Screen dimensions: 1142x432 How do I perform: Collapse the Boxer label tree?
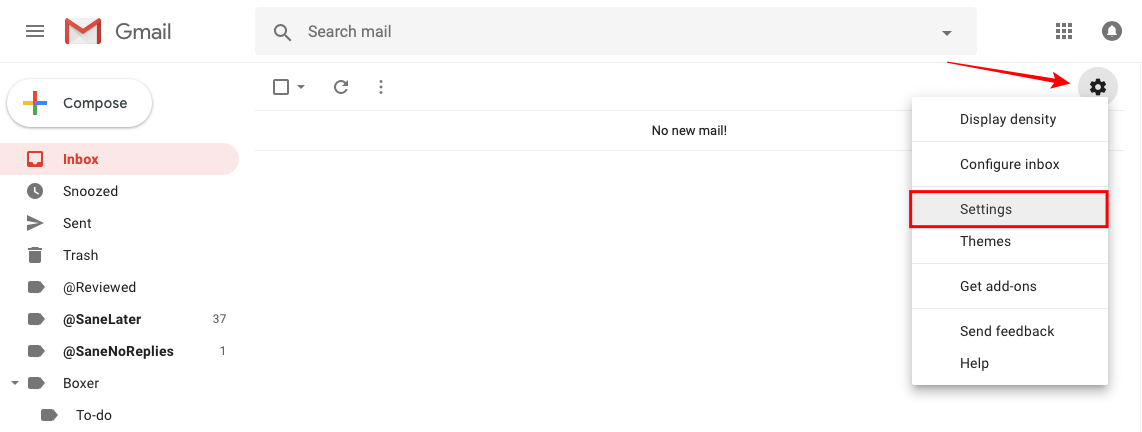click(15, 382)
